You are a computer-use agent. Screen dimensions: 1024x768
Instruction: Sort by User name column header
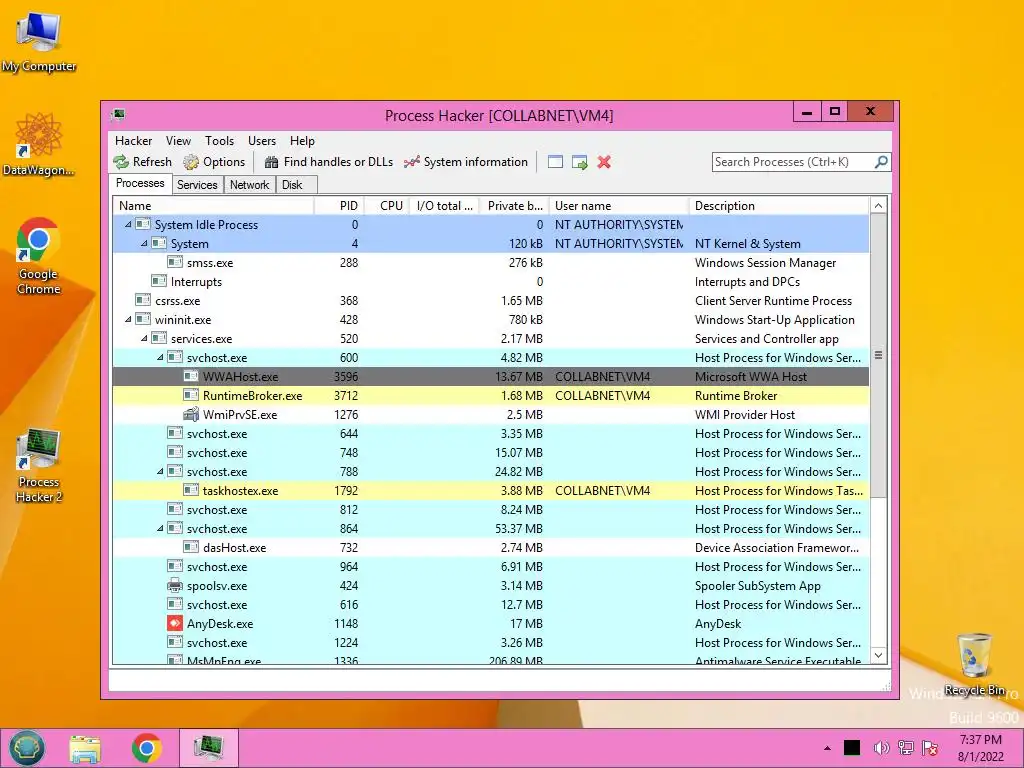[619, 206]
